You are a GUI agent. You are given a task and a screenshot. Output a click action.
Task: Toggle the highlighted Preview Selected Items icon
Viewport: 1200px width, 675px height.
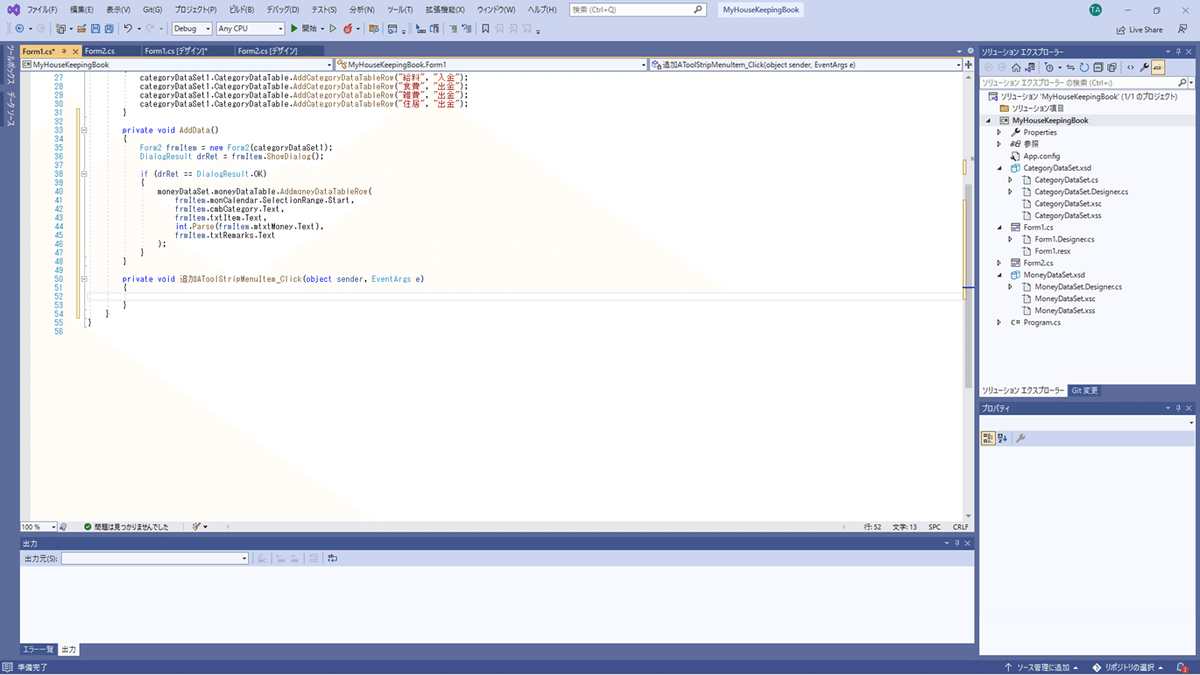(x=1158, y=68)
